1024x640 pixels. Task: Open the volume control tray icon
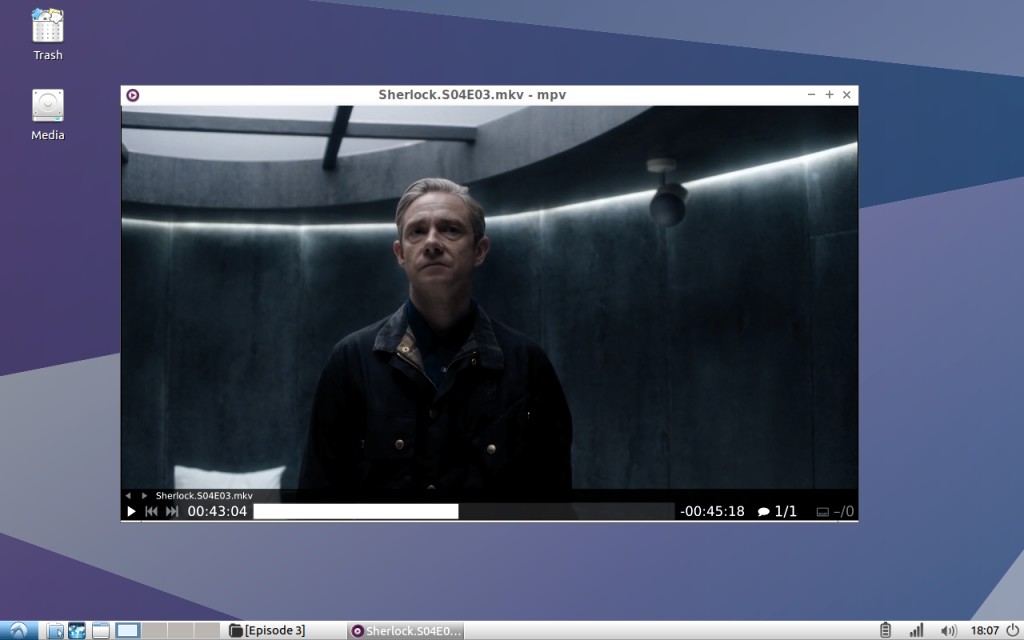click(948, 630)
